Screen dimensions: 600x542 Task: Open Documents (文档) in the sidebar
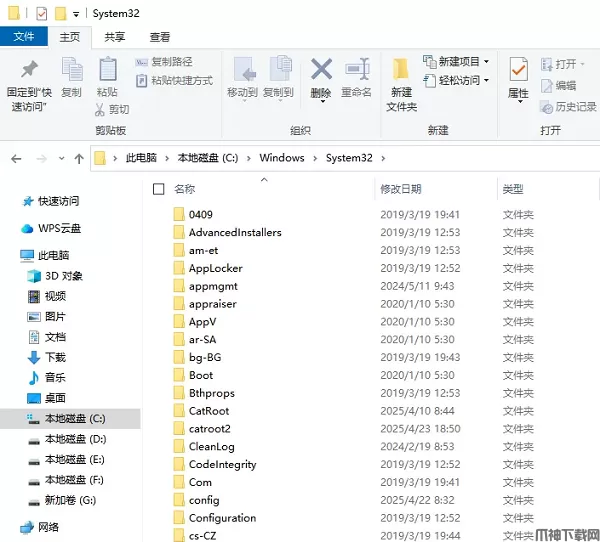(x=47, y=337)
